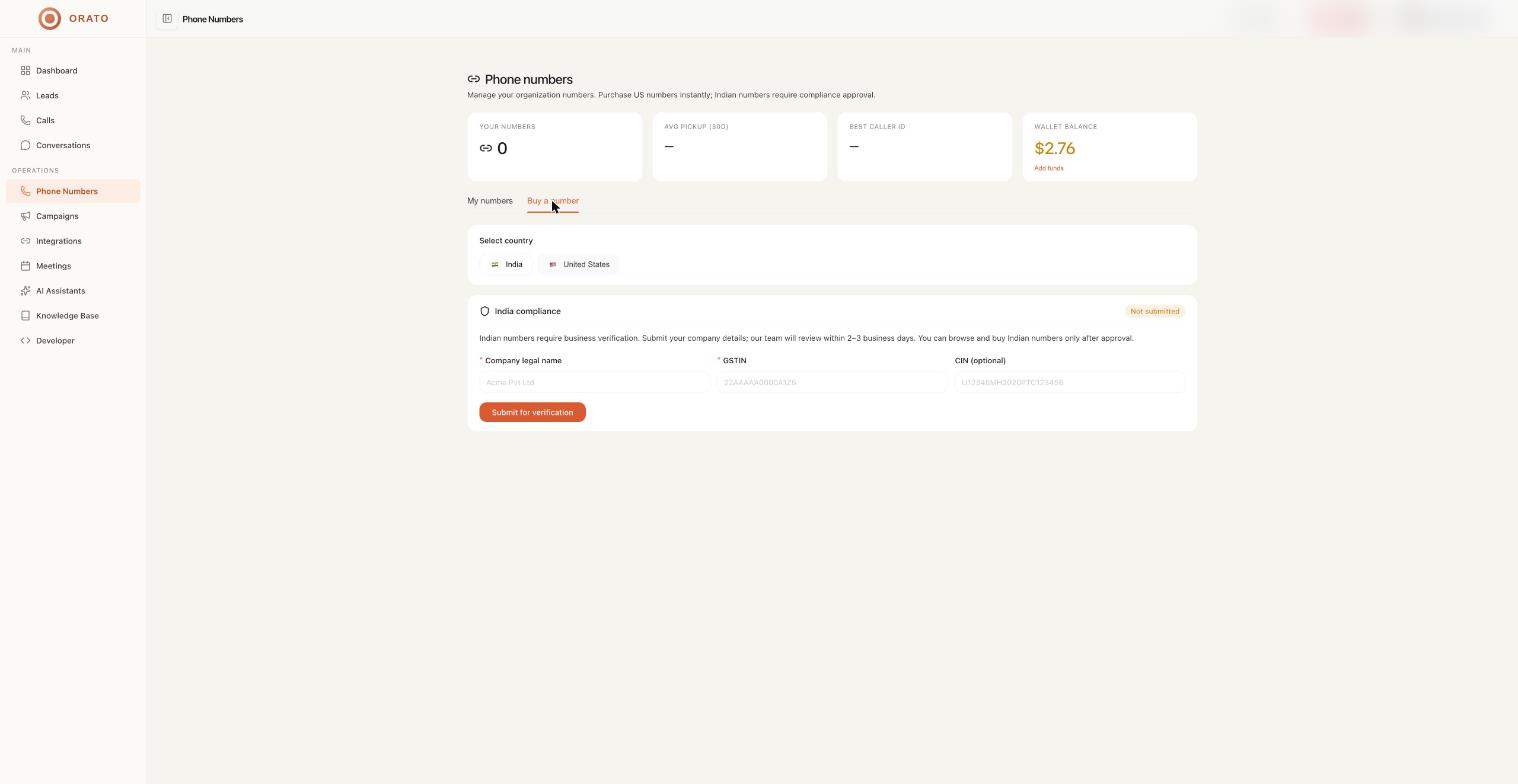The image size is (1518, 784).
Task: Click the YOUR NUMBERS card label
Action: (507, 127)
